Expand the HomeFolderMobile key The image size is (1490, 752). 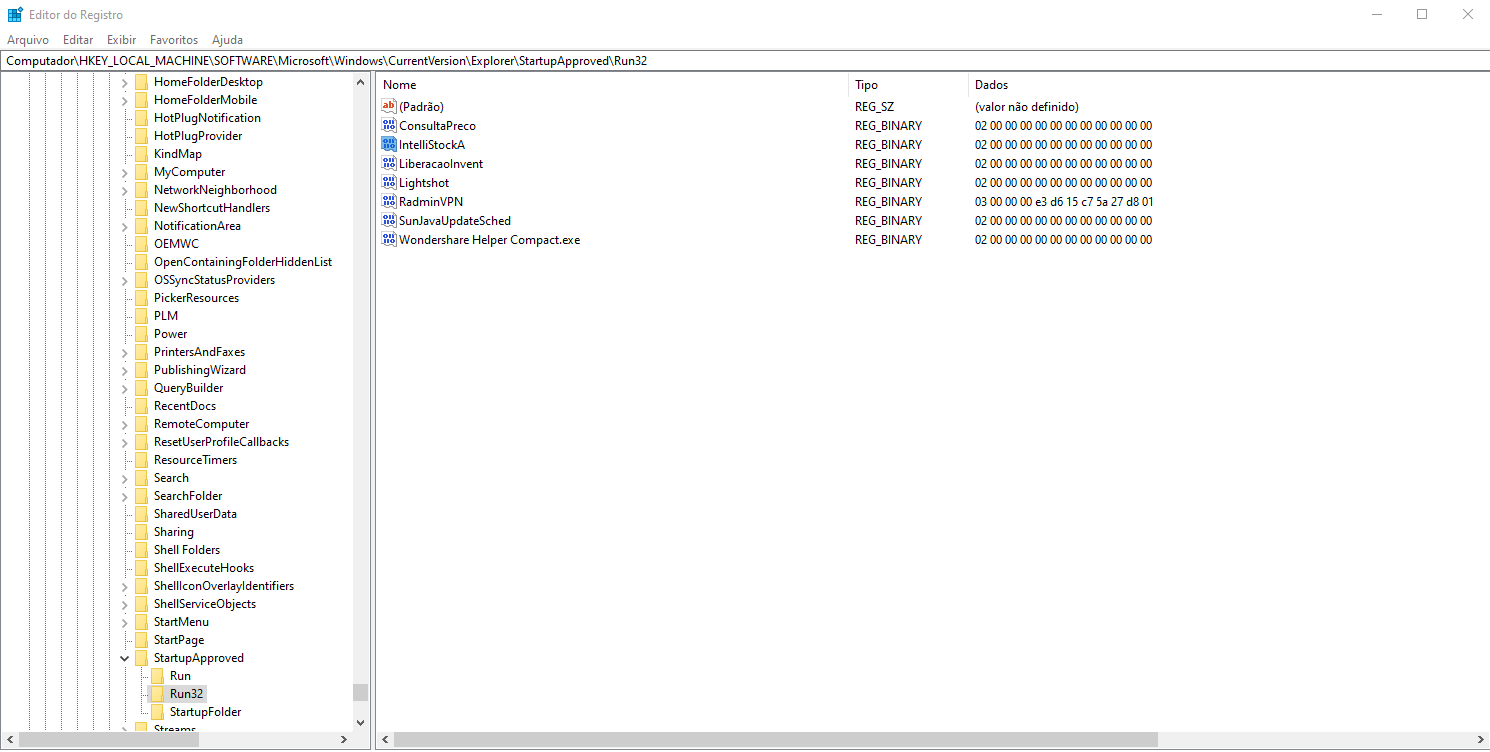click(x=125, y=100)
